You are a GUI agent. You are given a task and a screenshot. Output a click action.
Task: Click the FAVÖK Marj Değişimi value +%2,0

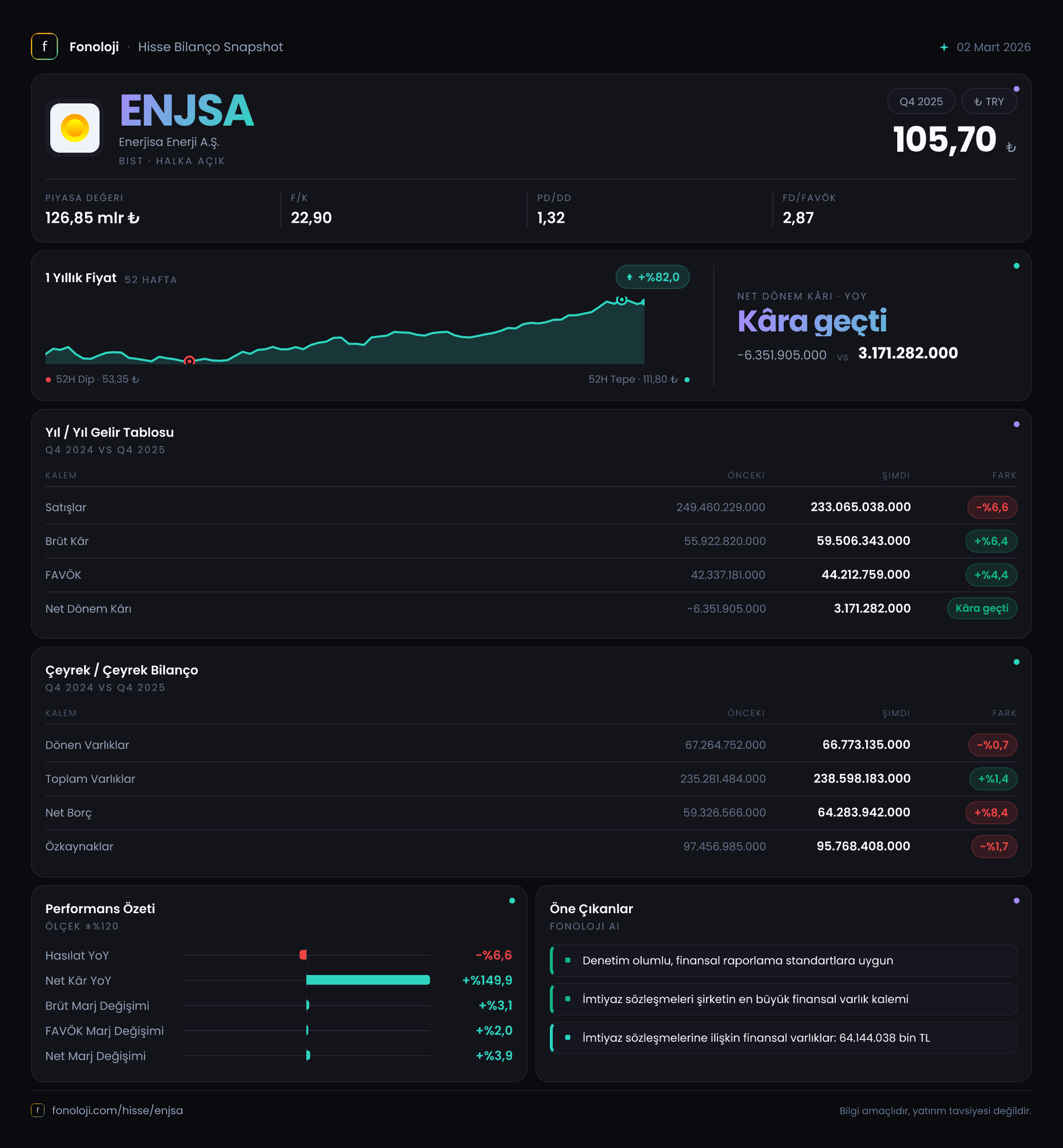click(493, 1031)
